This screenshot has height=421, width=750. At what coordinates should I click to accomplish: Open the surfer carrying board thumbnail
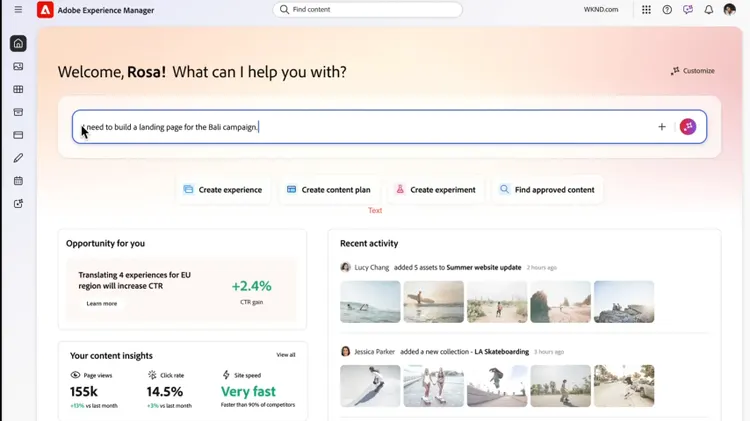[x=433, y=302]
